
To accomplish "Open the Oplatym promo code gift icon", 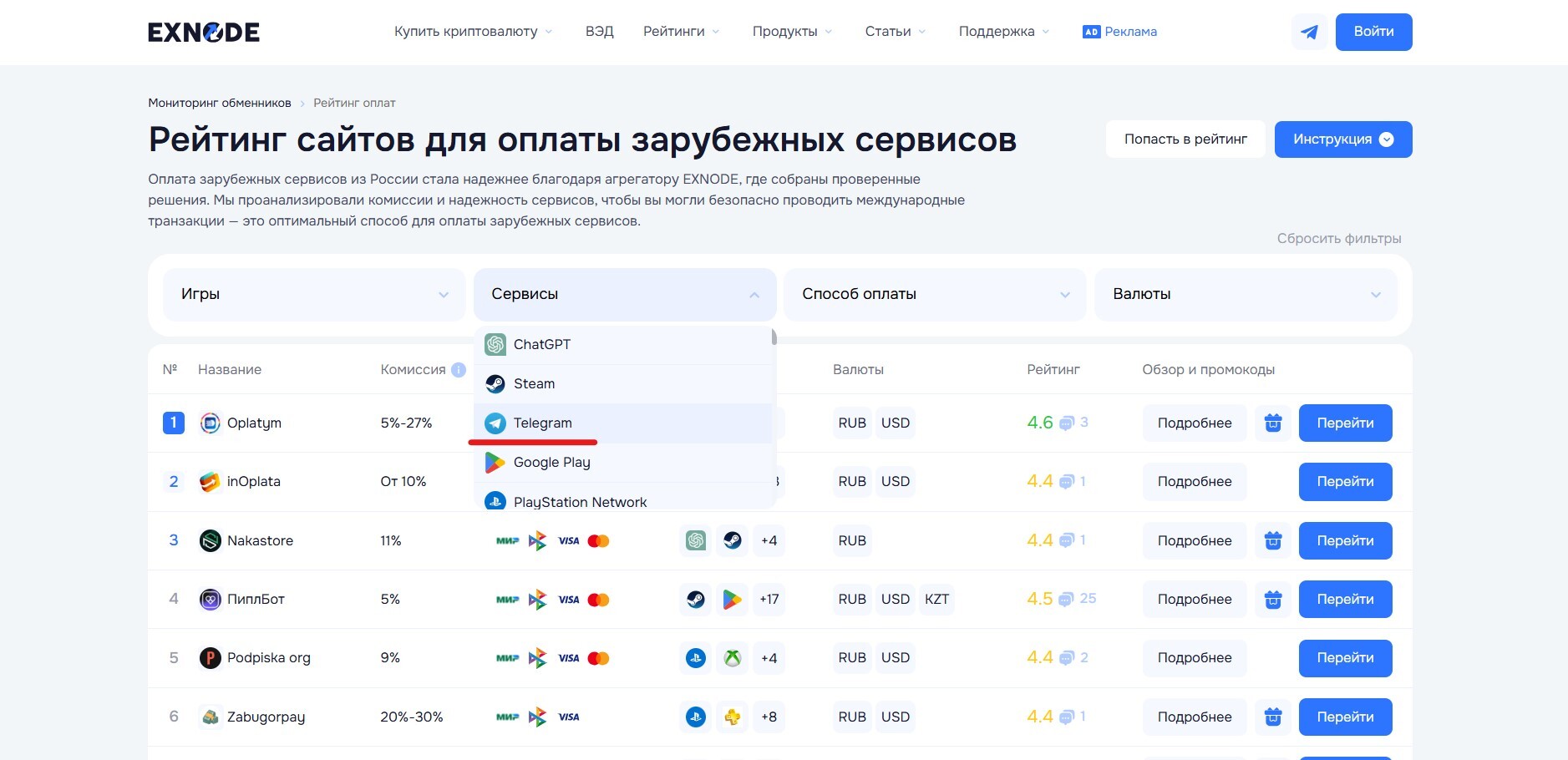I will click(1272, 423).
